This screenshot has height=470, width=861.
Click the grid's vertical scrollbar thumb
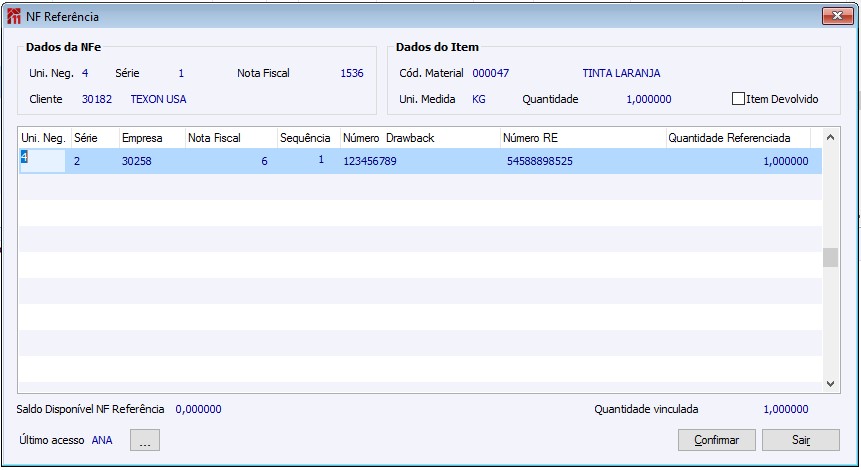830,258
